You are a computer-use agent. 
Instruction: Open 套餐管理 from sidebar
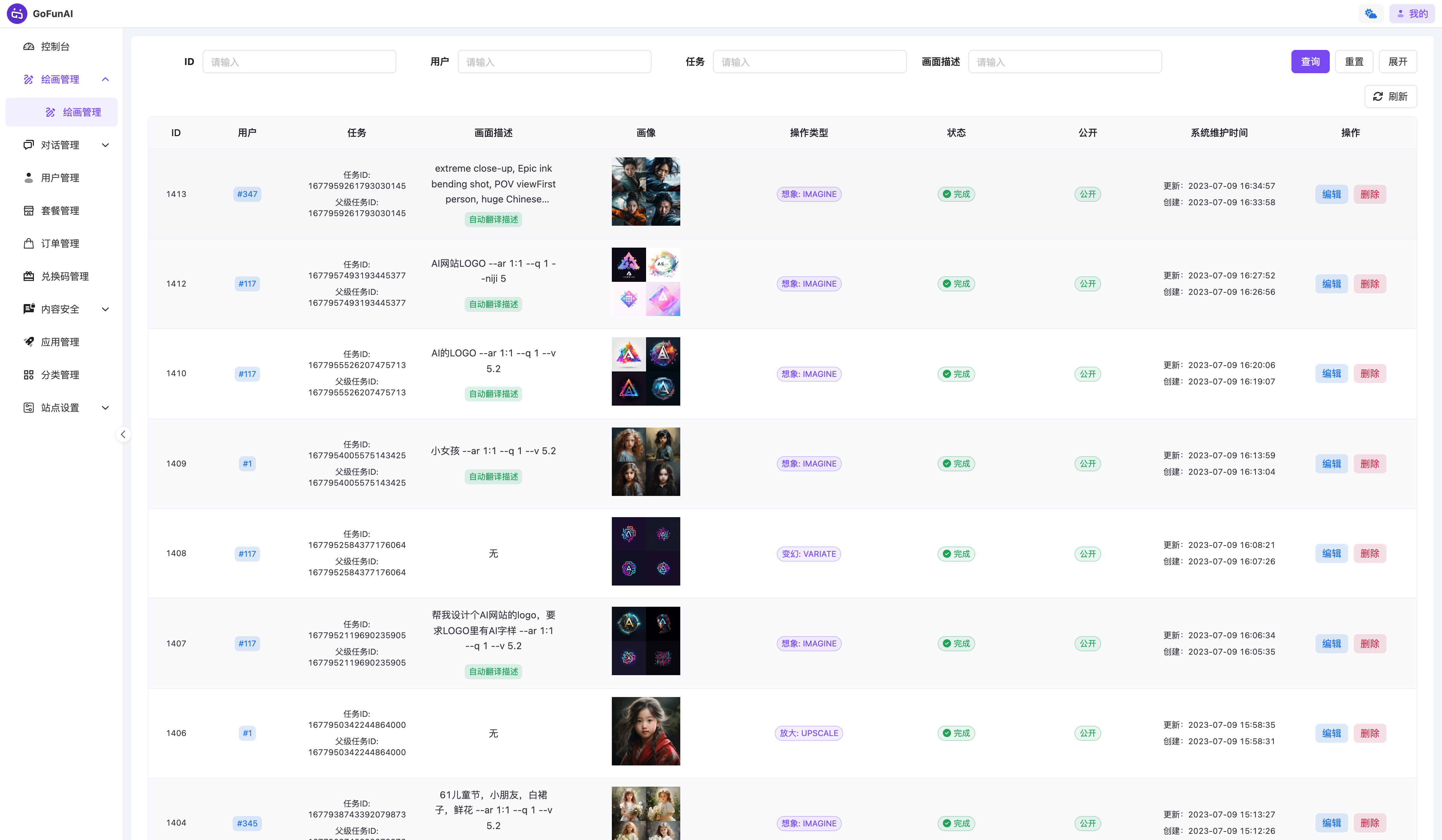coord(60,210)
